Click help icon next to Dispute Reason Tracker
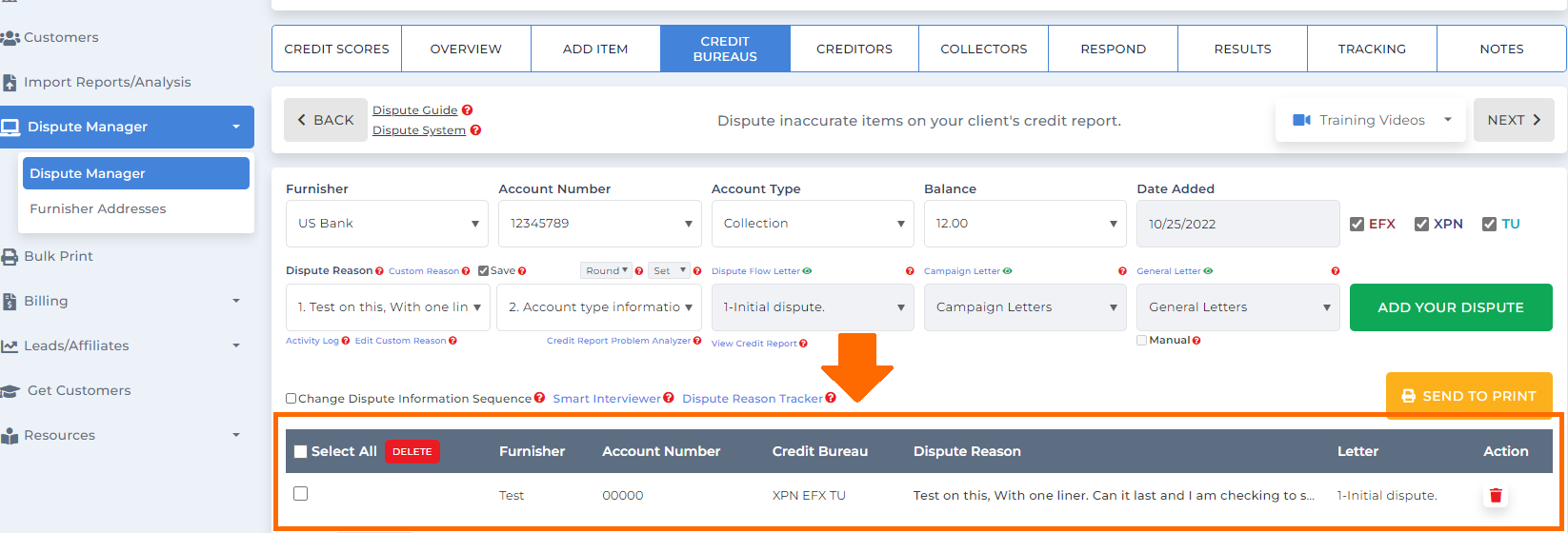 coord(831,398)
